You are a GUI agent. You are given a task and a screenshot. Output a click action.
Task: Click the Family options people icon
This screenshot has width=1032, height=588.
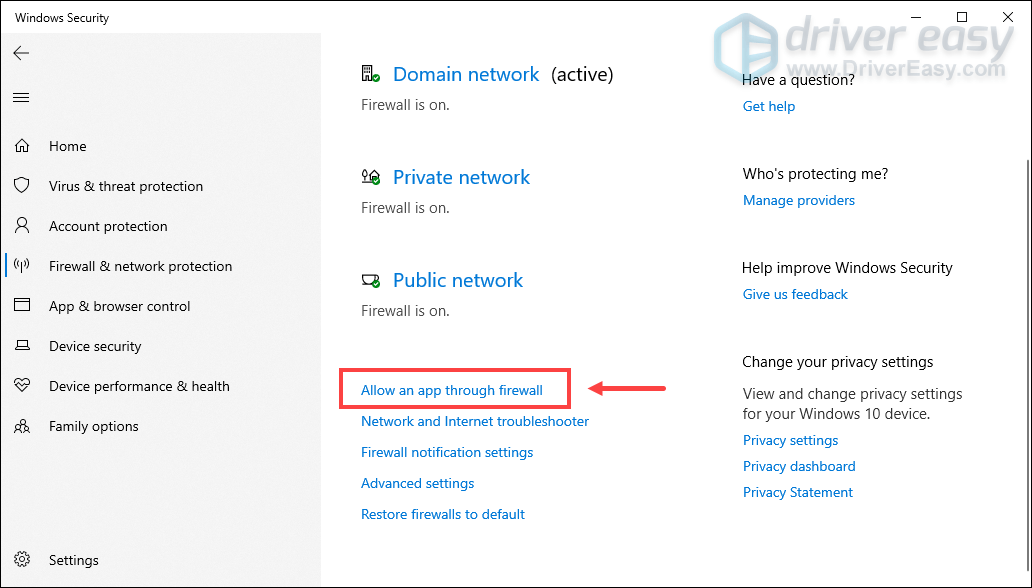point(22,426)
